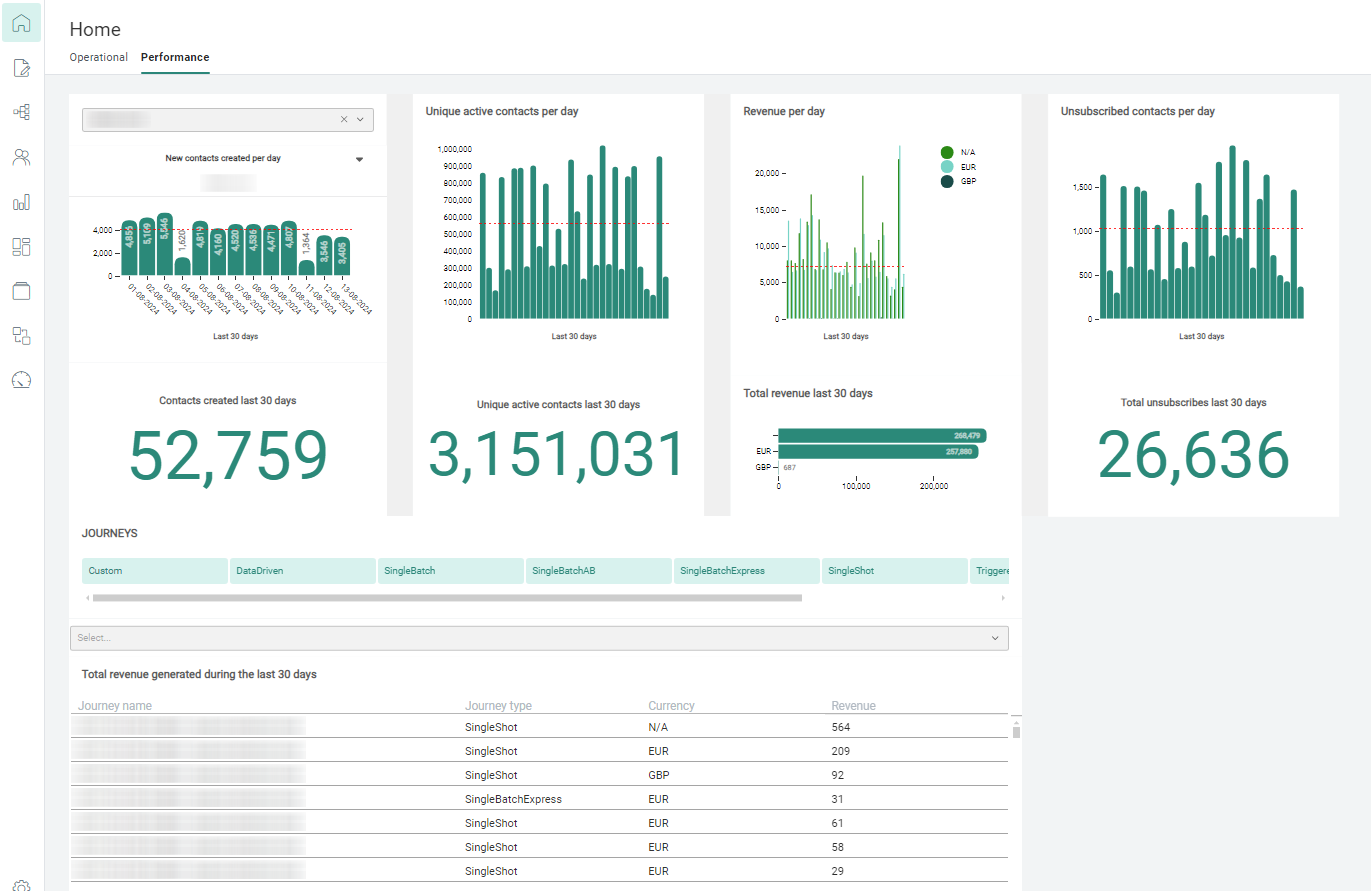Select the Custom journey type tile
Viewport: 1371px width, 891px height.
pyautogui.click(x=154, y=571)
